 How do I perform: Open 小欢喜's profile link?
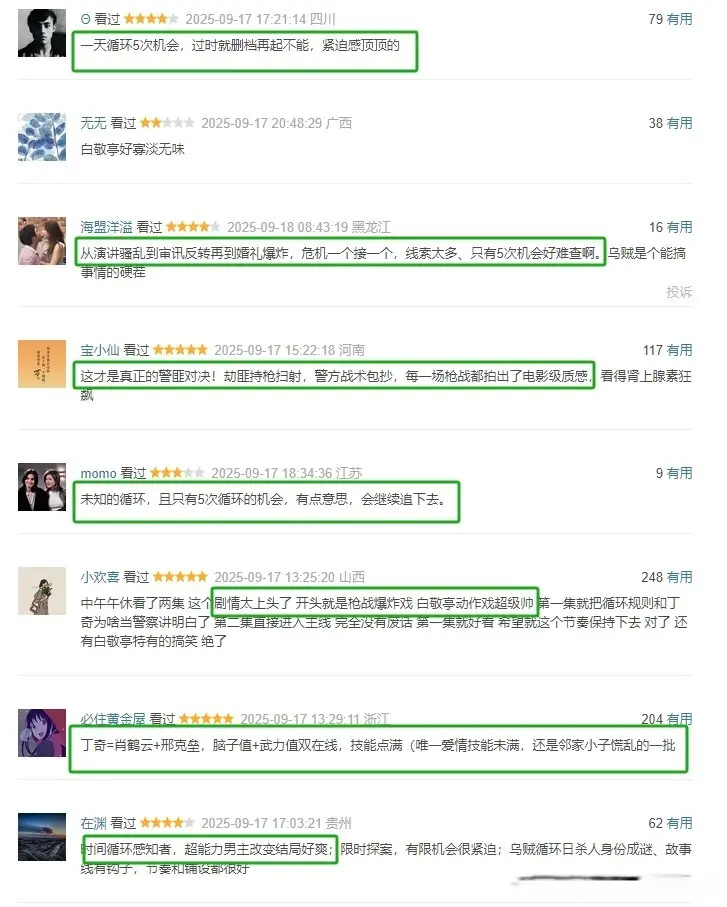[x=99, y=577]
